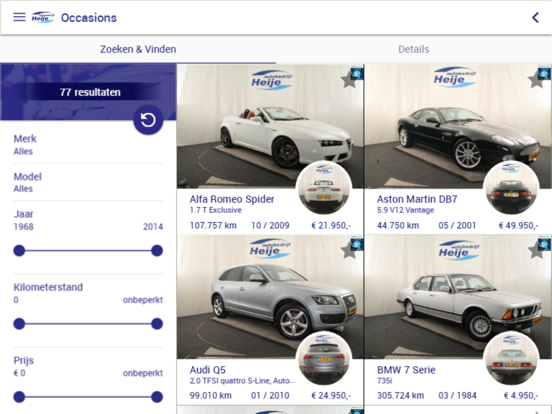Screen dimensions: 552x414
Task: Click the price € 49.950,-
Action: (x=518, y=226)
